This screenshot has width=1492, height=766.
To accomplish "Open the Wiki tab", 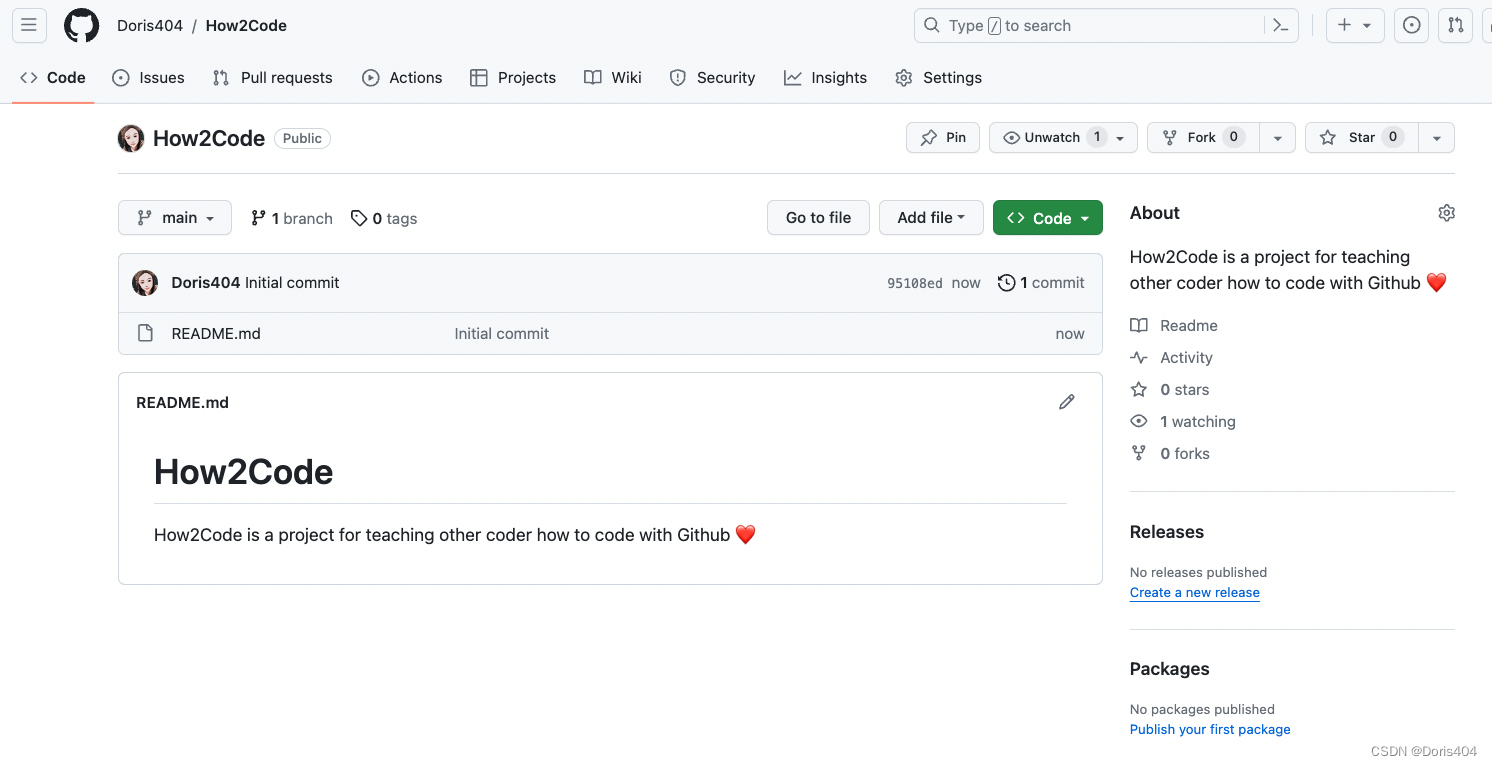I will 613,78.
